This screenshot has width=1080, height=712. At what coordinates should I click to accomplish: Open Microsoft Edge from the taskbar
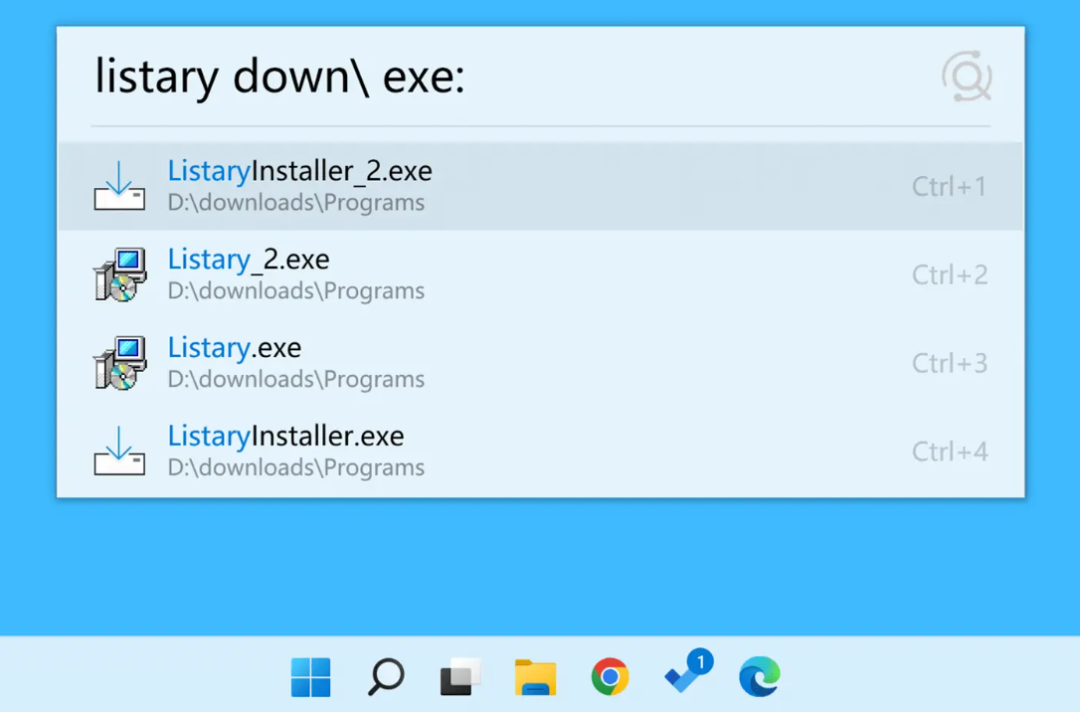pos(759,677)
